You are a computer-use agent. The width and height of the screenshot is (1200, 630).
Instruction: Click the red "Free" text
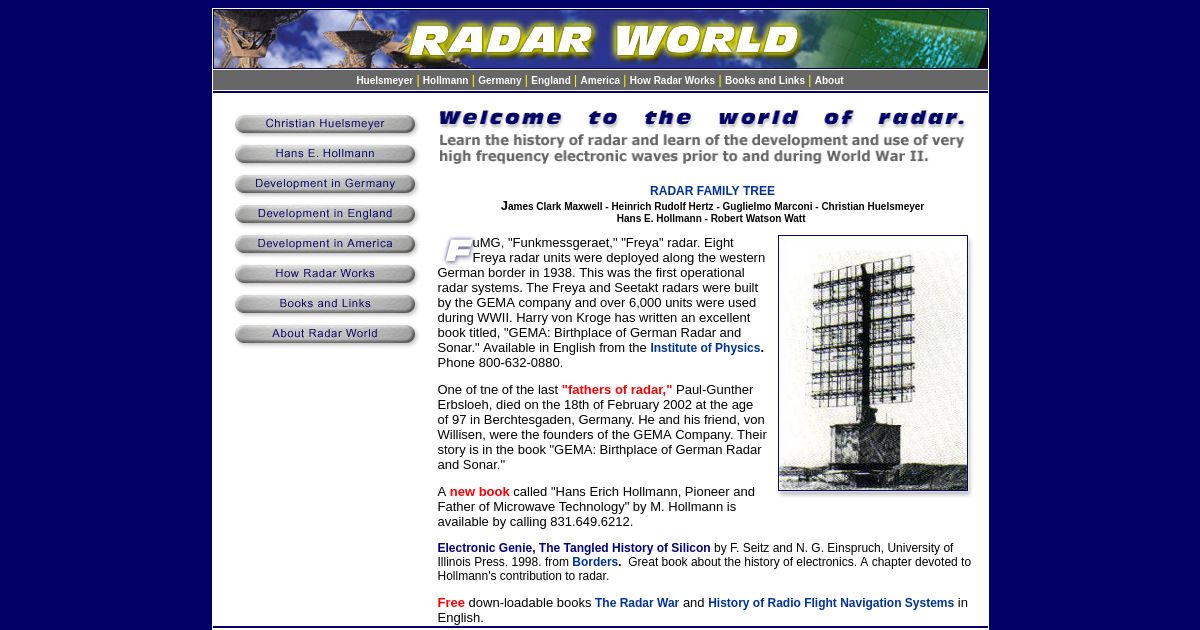pos(451,603)
